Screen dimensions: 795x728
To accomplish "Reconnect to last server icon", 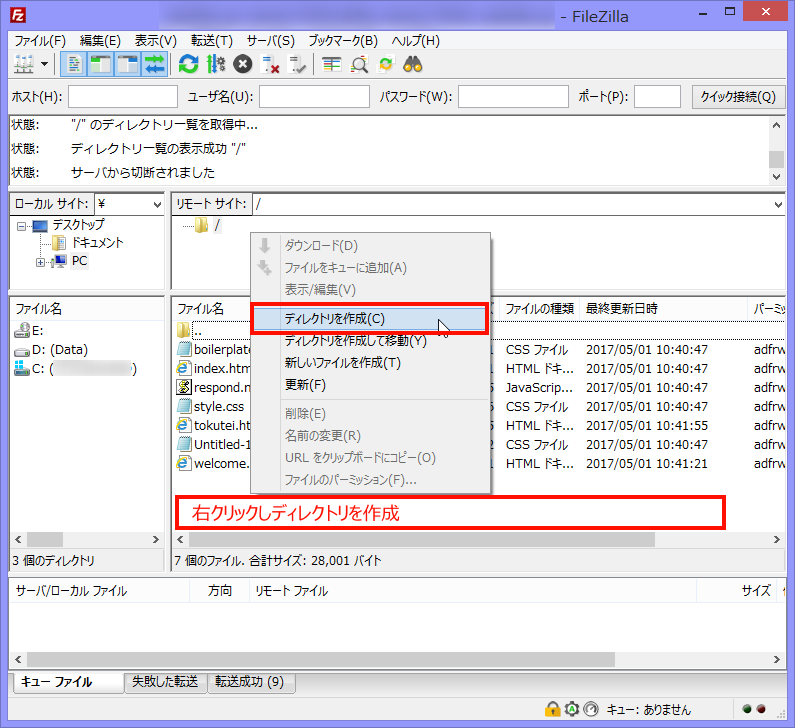I will tap(297, 64).
